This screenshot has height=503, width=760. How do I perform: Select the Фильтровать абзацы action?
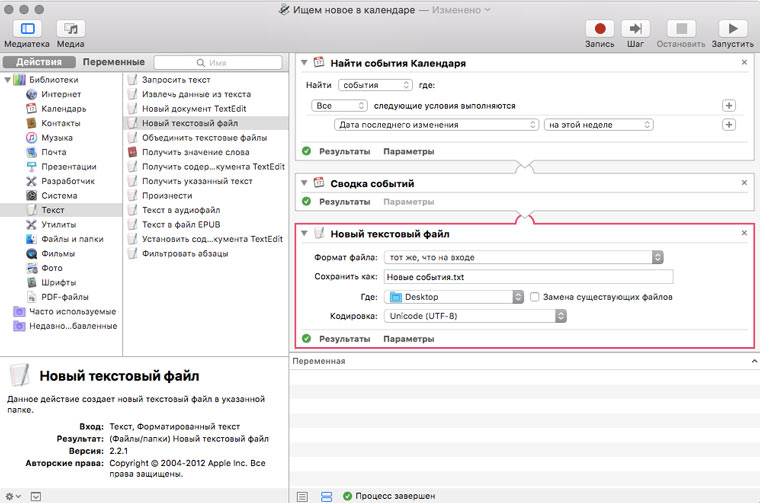pos(185,253)
